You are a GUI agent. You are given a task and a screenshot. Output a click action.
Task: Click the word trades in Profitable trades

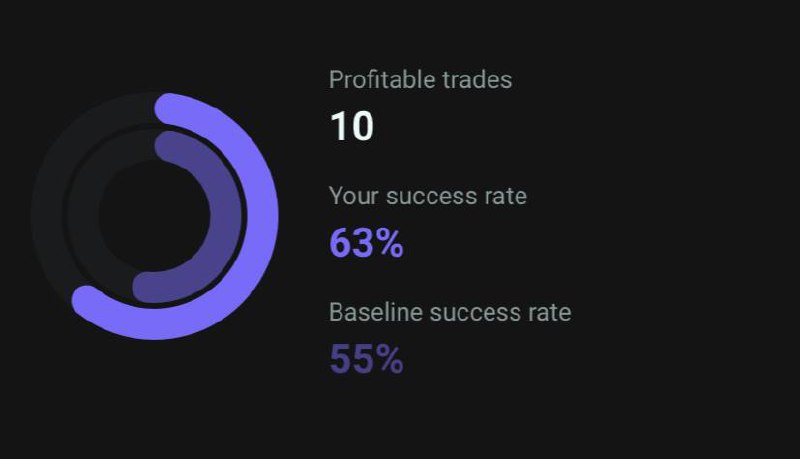tap(477, 80)
